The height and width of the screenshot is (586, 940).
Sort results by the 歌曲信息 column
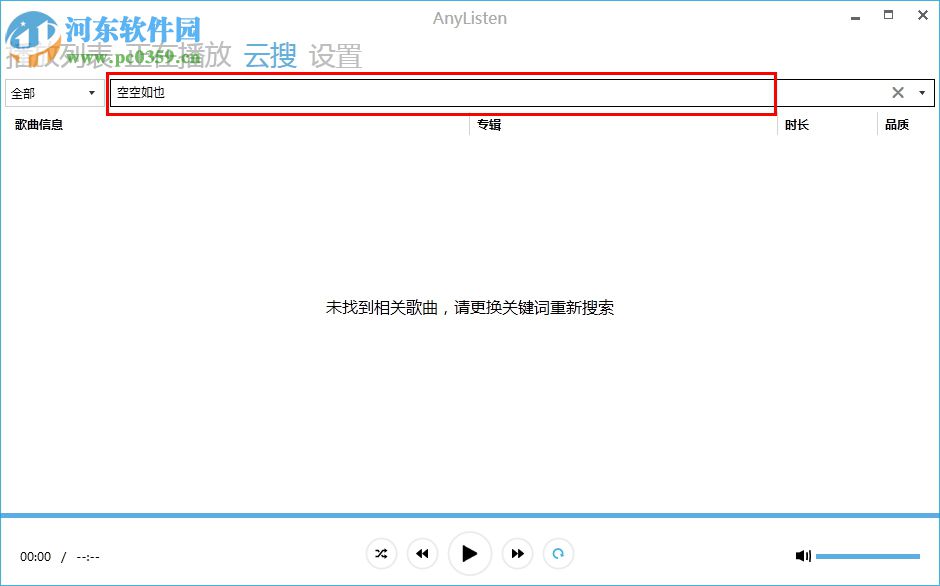(38, 124)
